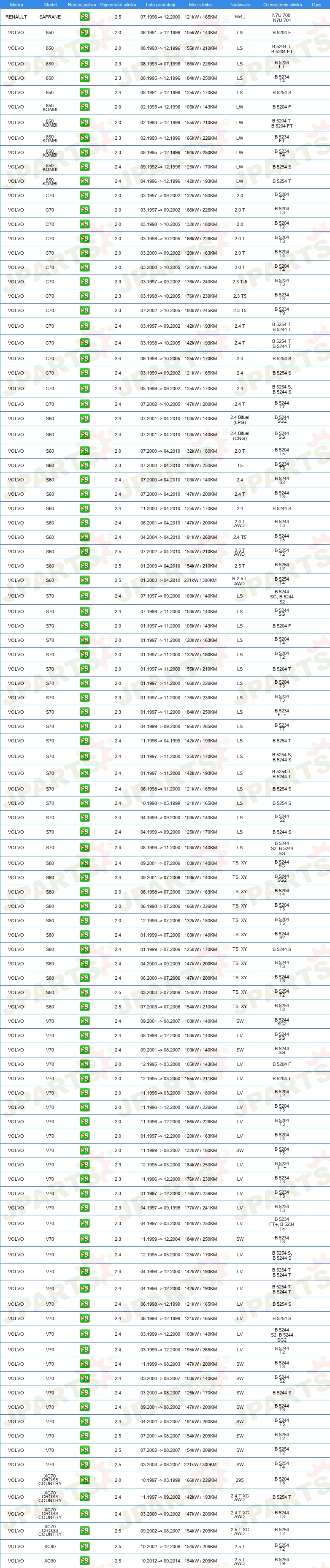Screen dimensions: 330x1568
Task: Click the 'Nadwozie' column header
Action: point(240,4)
